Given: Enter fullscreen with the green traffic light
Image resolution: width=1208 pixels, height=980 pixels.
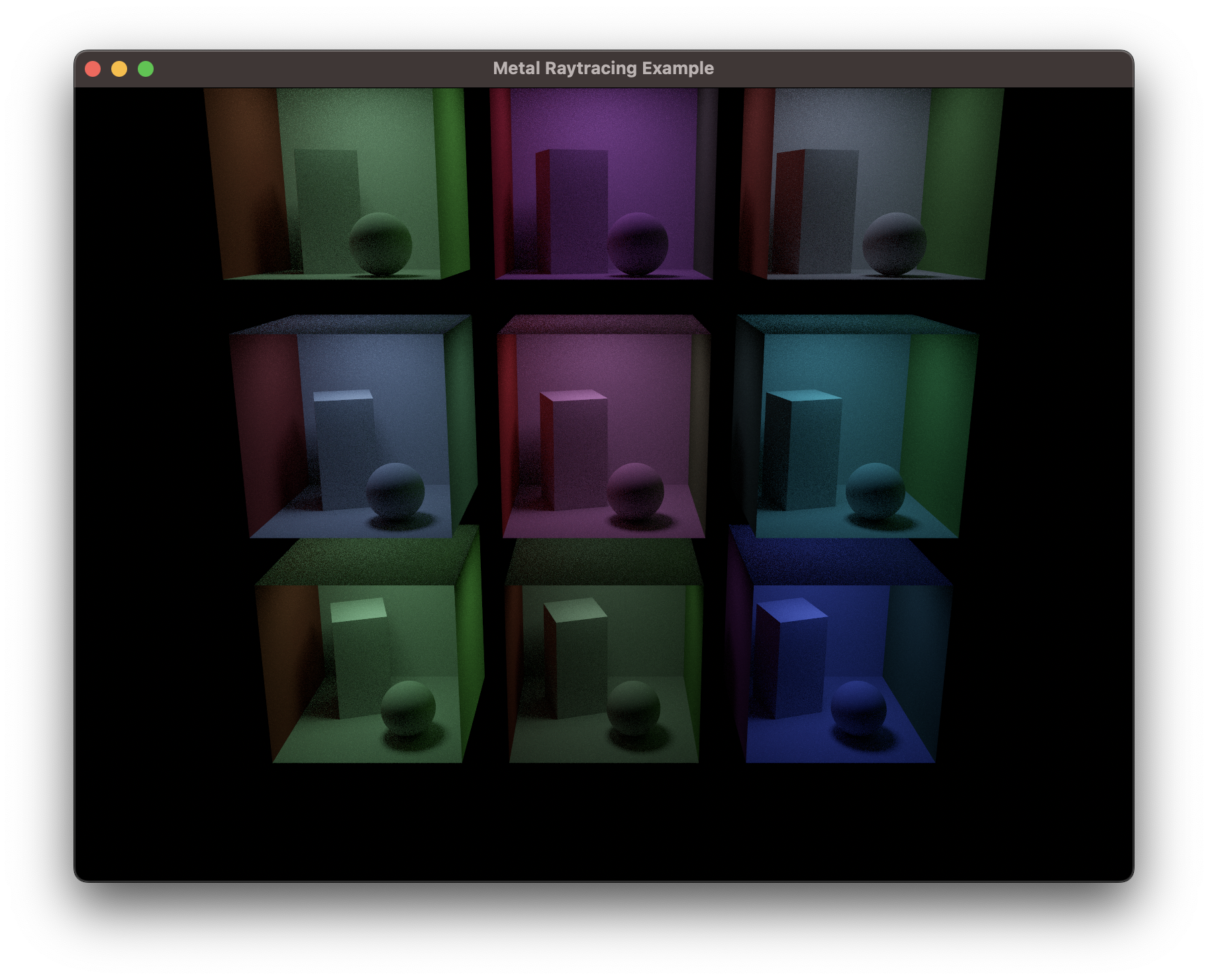Looking at the screenshot, I should [x=145, y=68].
